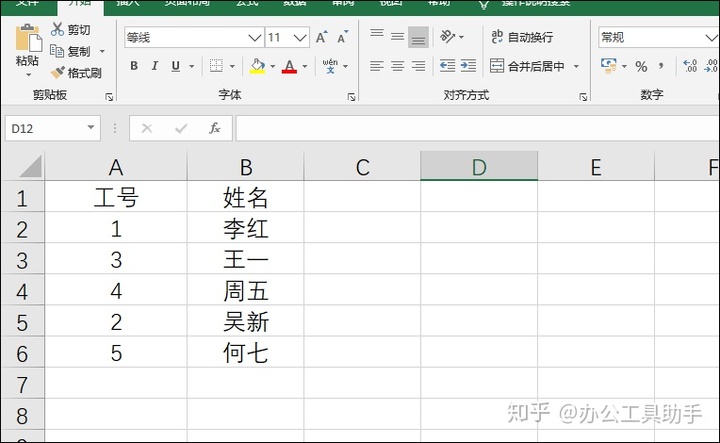Screen dimensions: 720x443
Task: Select column A header
Action: pyautogui.click(x=116, y=167)
